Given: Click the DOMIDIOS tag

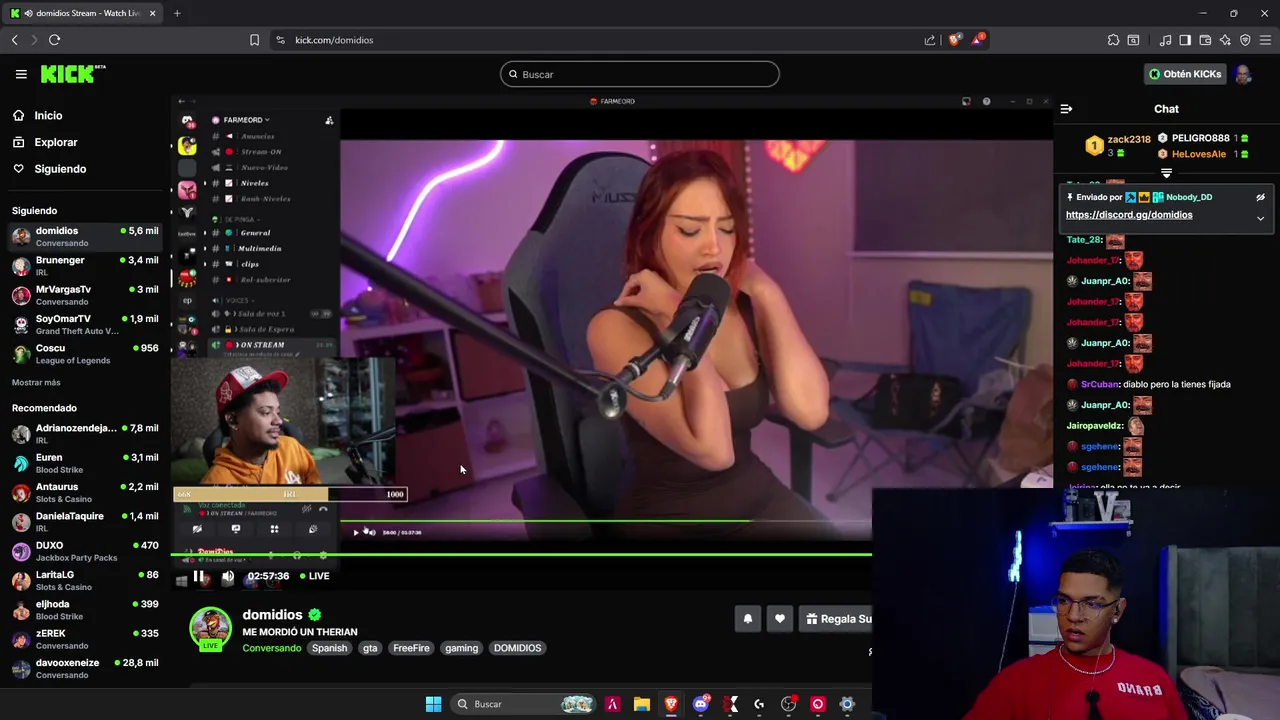Looking at the screenshot, I should click(517, 648).
